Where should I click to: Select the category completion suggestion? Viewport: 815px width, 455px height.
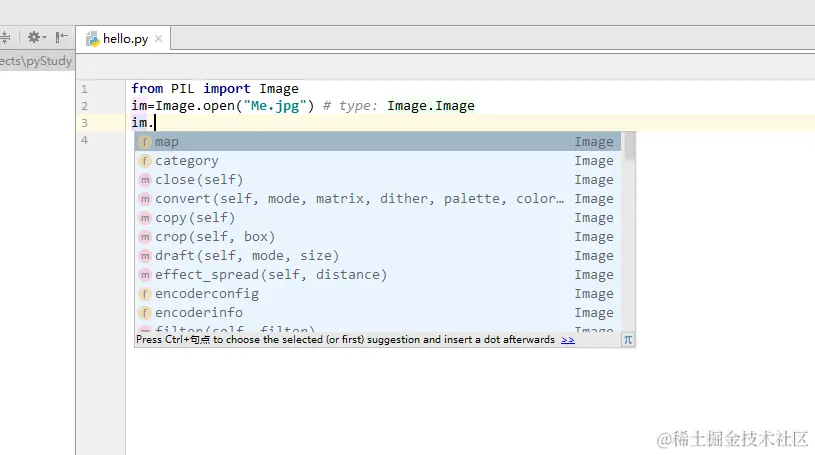click(378, 161)
